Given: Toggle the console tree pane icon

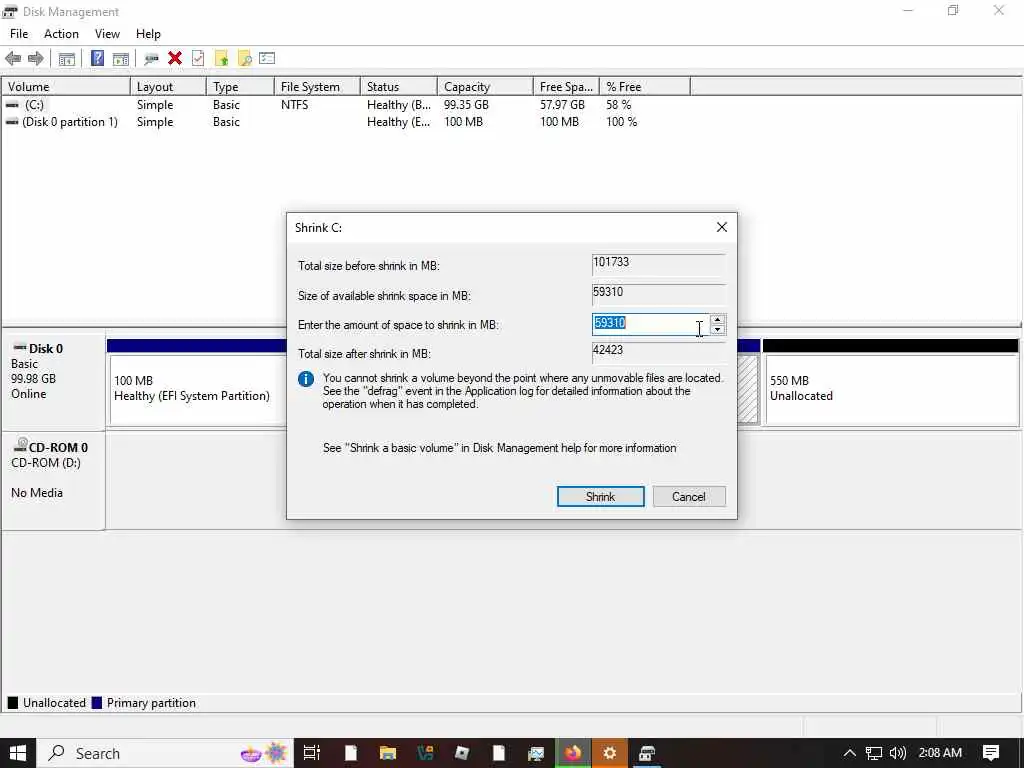Looking at the screenshot, I should (67, 59).
